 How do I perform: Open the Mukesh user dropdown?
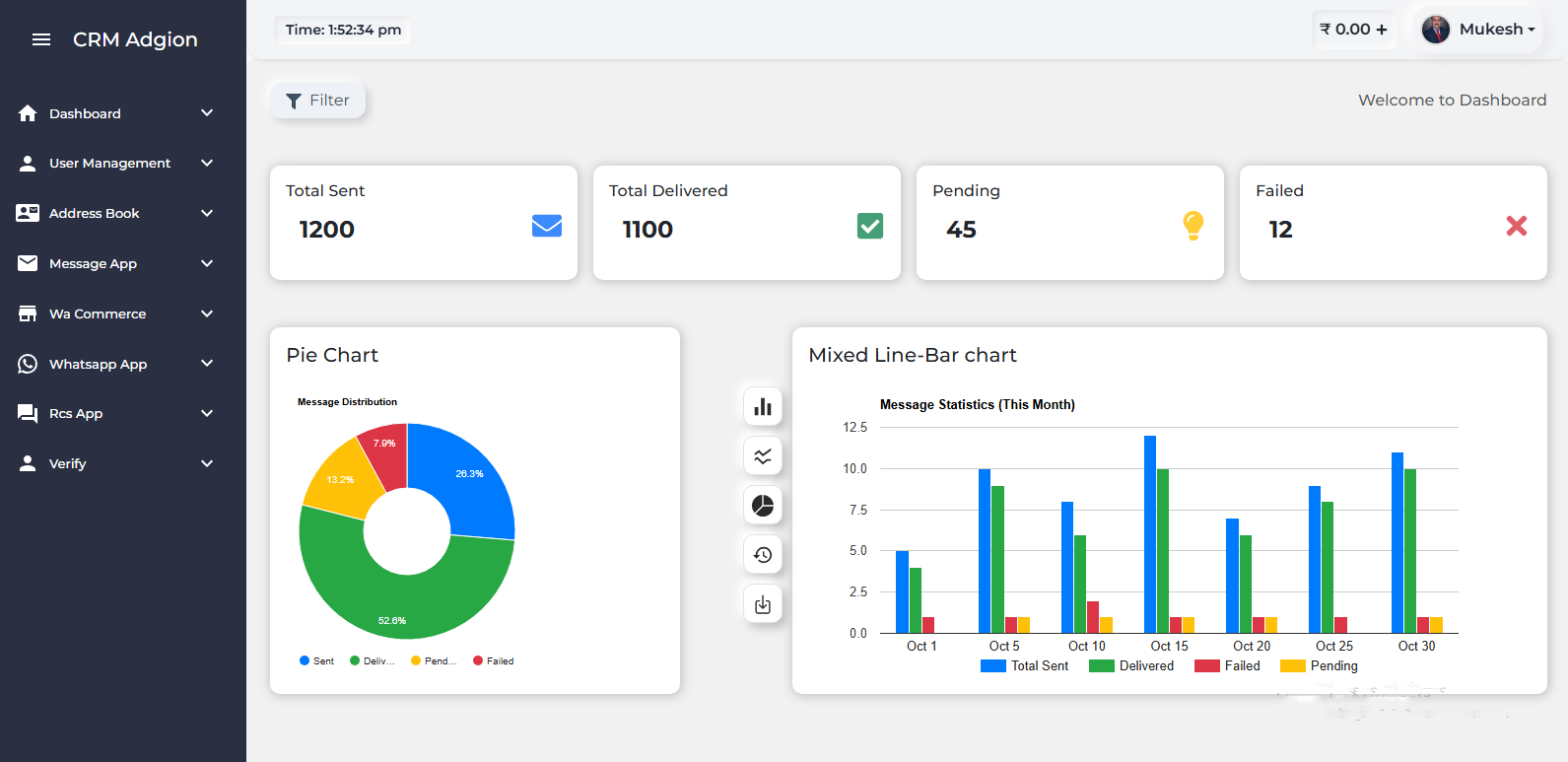pos(1478,30)
